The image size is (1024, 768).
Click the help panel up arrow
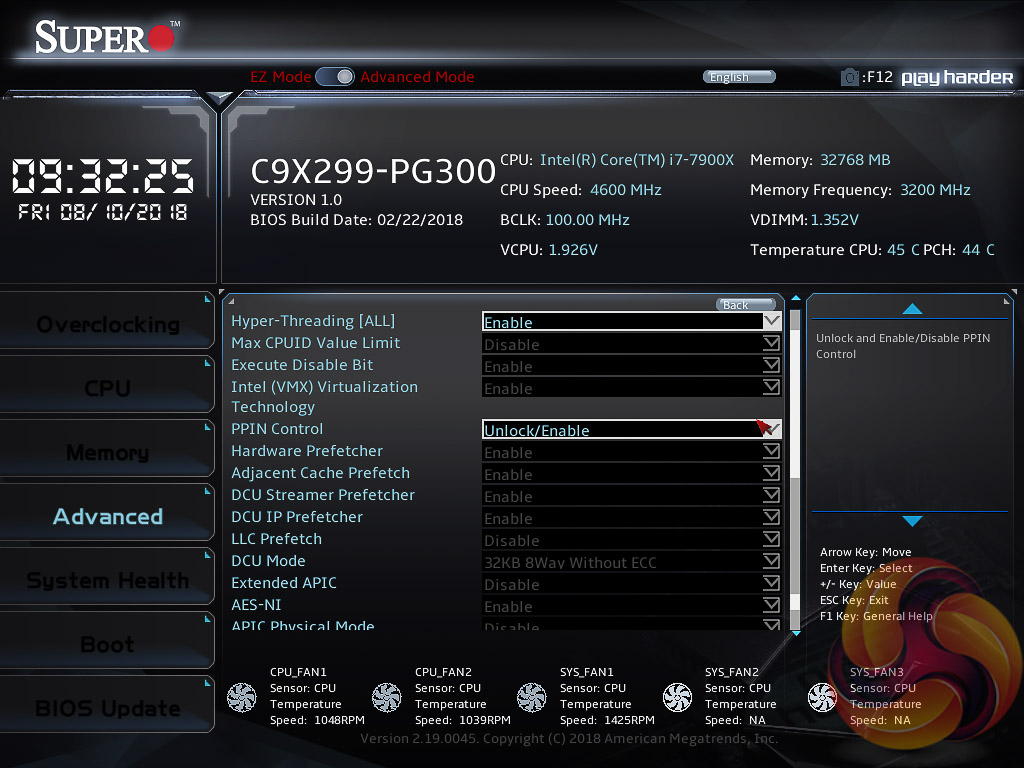(912, 309)
